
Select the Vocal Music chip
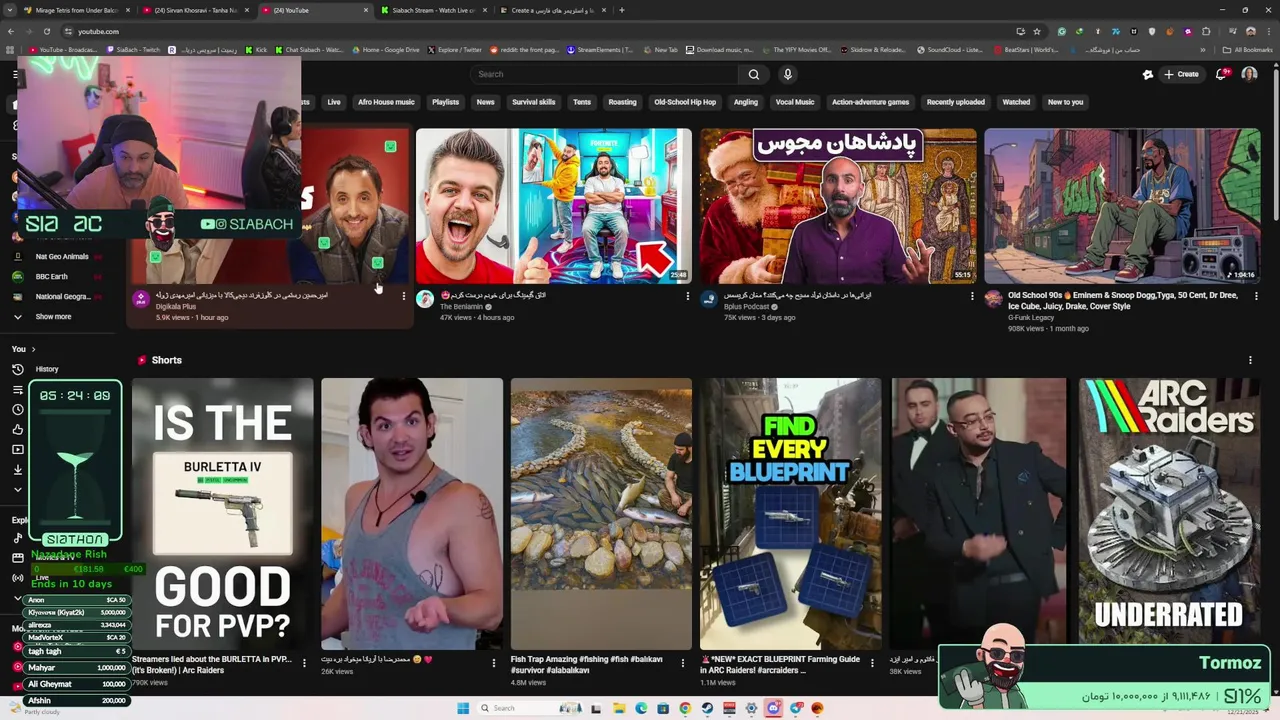[x=795, y=102]
